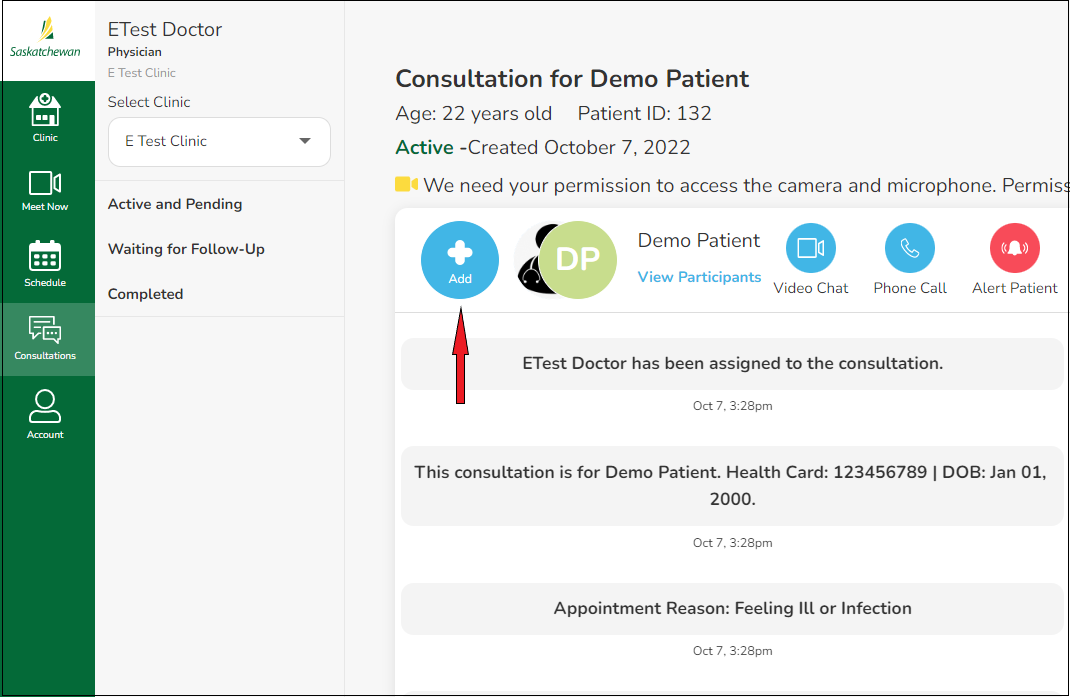The height and width of the screenshot is (697, 1070).
Task: Open the Clinic section in sidebar
Action: pyautogui.click(x=45, y=117)
